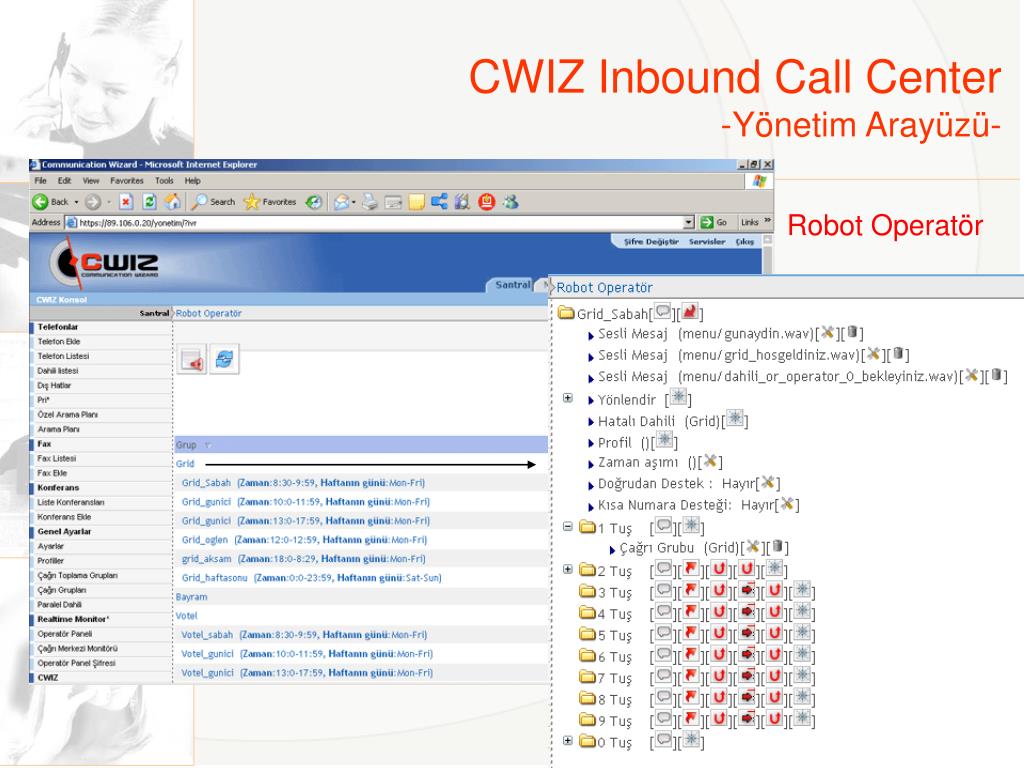Open the Grup column sort arrow
1024x768 pixels.
tap(208, 445)
